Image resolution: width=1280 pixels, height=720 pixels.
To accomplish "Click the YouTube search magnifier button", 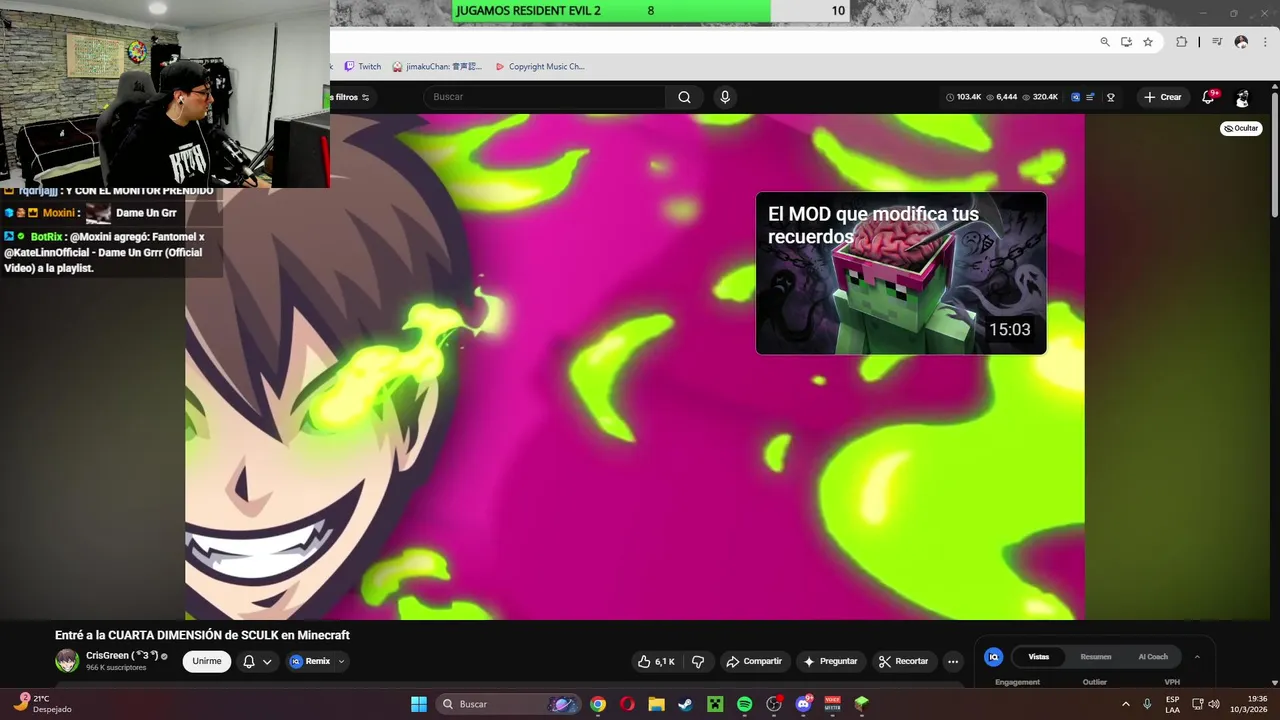I will click(684, 97).
